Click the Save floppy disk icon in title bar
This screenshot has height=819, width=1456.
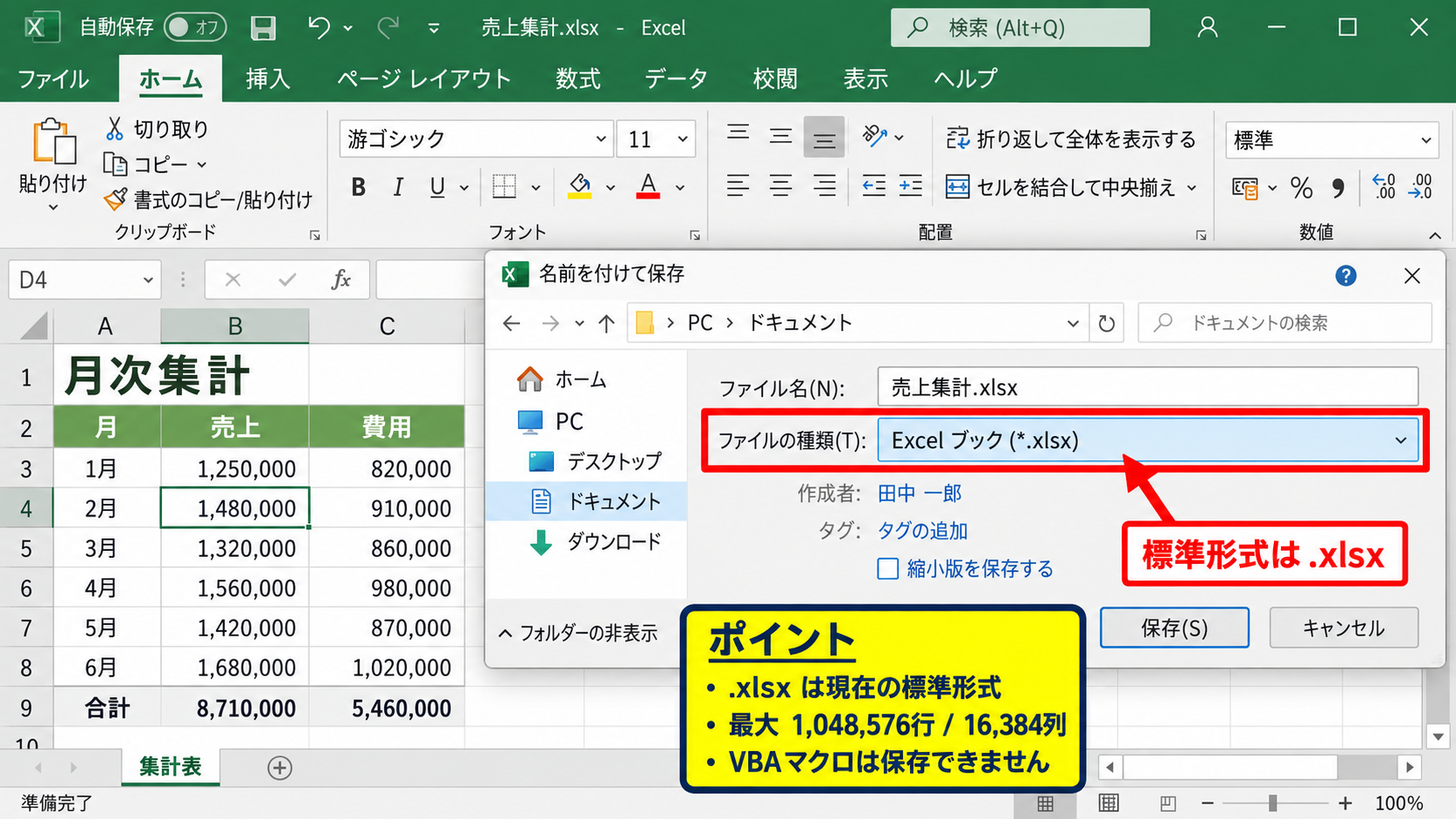(263, 28)
